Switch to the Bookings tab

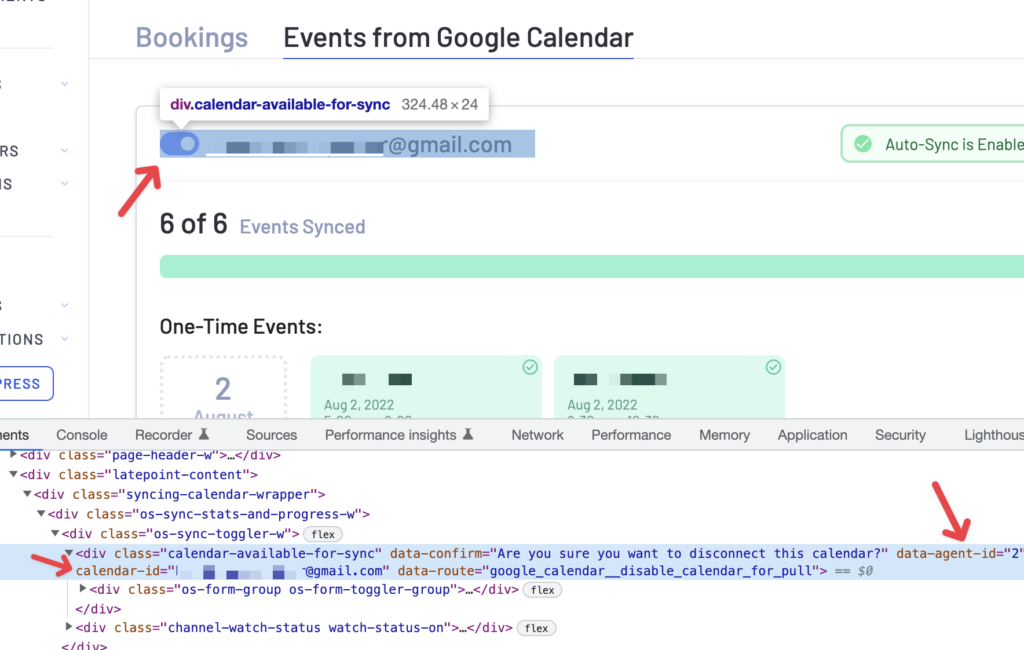coord(191,37)
